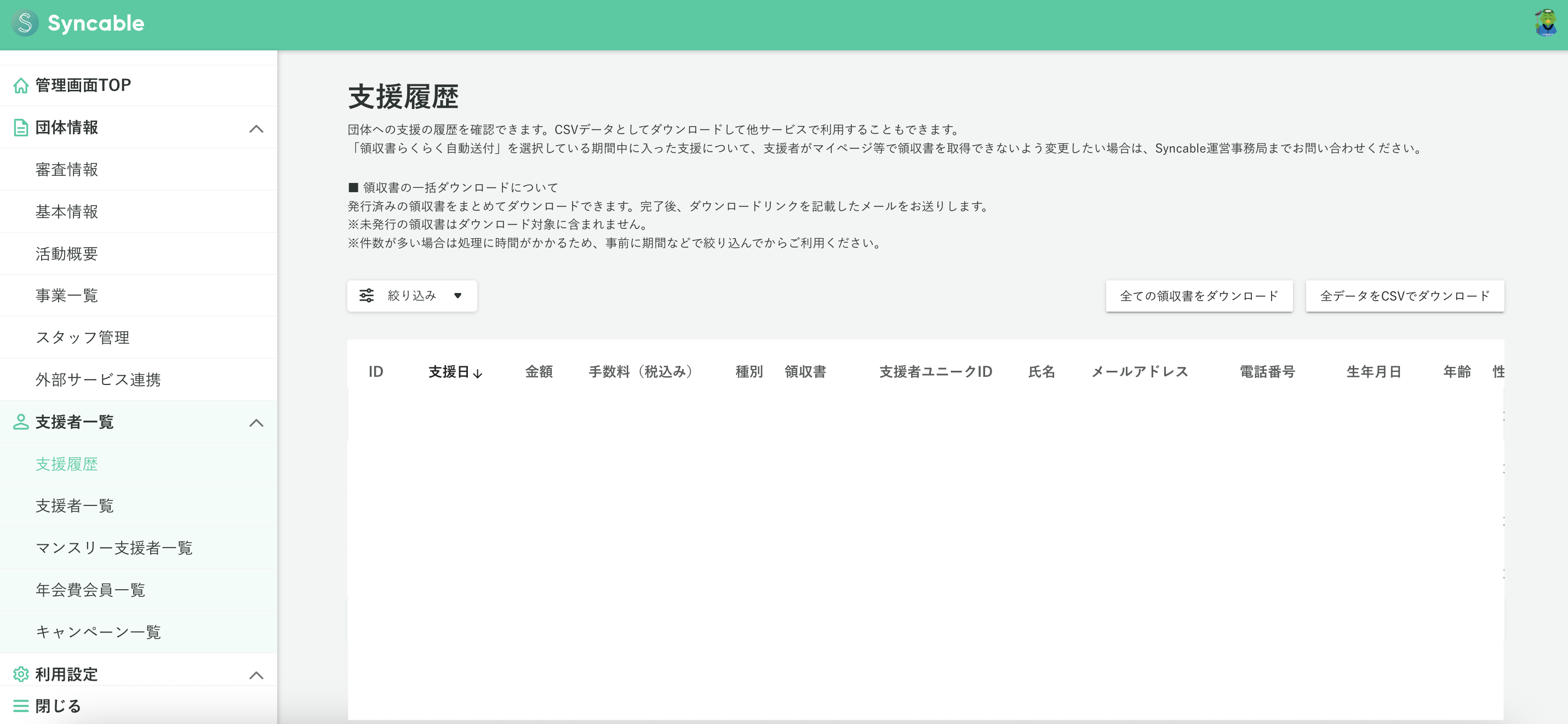Click 全データをCSVでダウンロード button
The height and width of the screenshot is (724, 1568).
[1404, 296]
